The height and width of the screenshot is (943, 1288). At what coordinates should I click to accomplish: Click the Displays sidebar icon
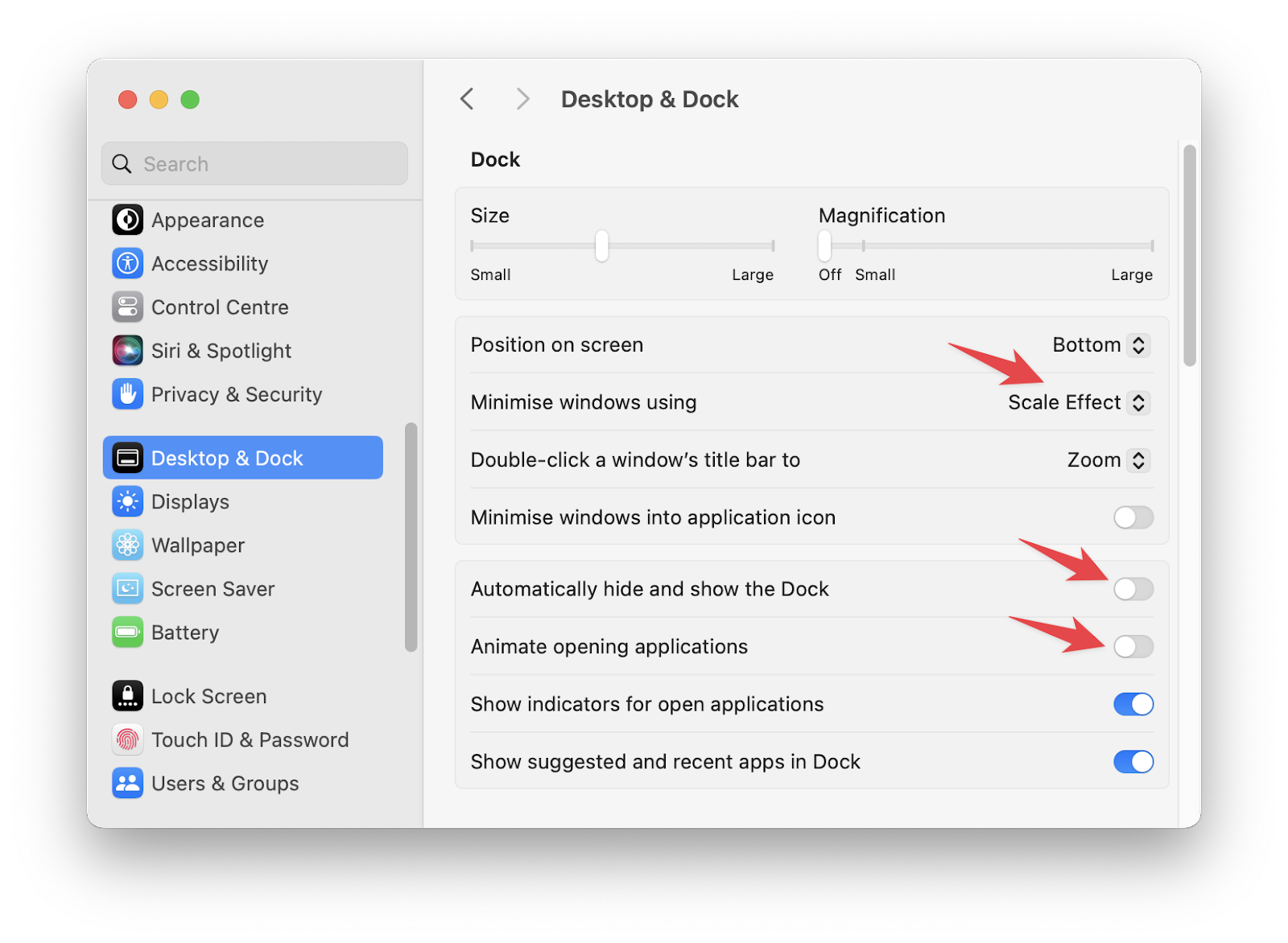[x=127, y=501]
